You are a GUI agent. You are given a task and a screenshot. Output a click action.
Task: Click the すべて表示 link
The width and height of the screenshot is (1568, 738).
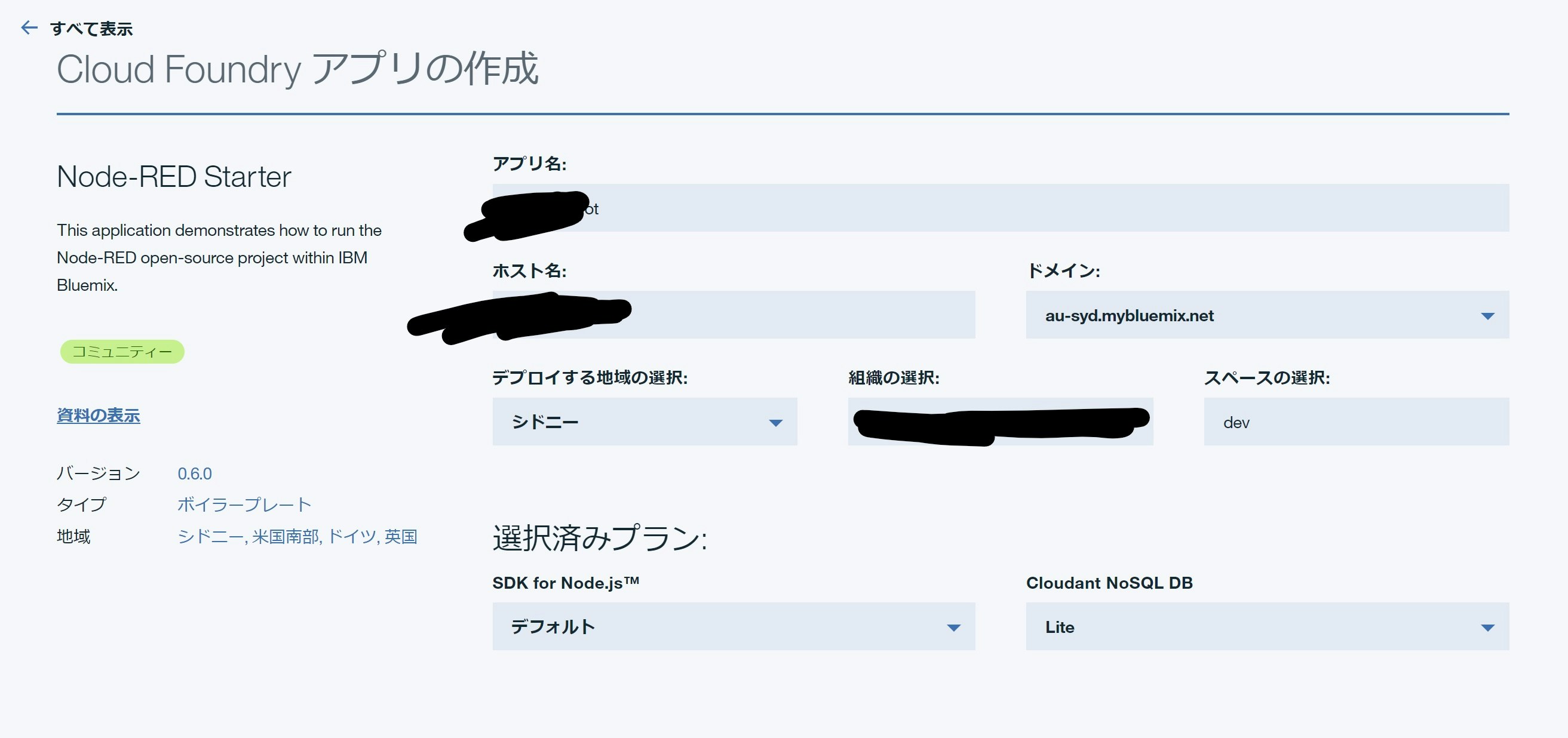(91, 29)
